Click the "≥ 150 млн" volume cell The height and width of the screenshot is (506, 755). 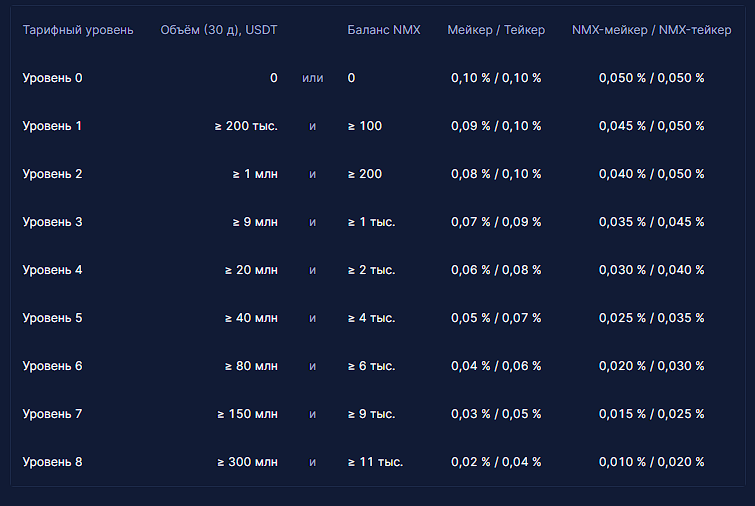pos(248,414)
